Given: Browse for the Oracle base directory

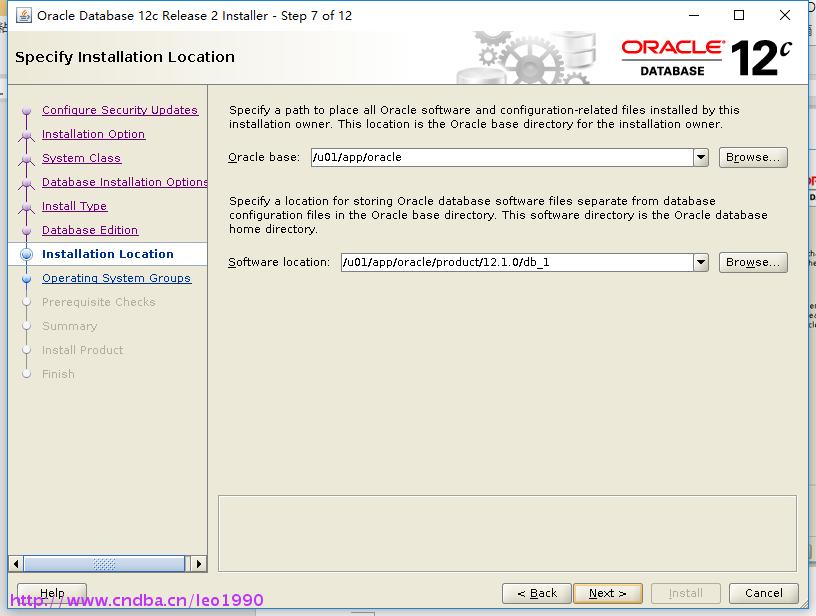Looking at the screenshot, I should (753, 157).
